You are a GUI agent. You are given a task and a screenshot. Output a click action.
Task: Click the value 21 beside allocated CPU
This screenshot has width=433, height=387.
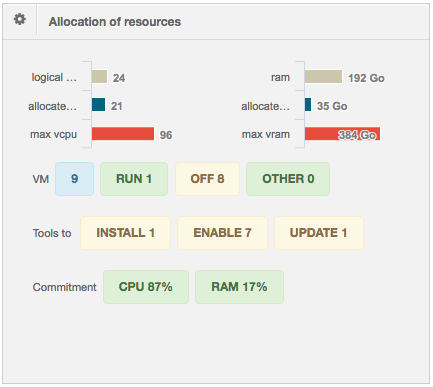coord(116,106)
